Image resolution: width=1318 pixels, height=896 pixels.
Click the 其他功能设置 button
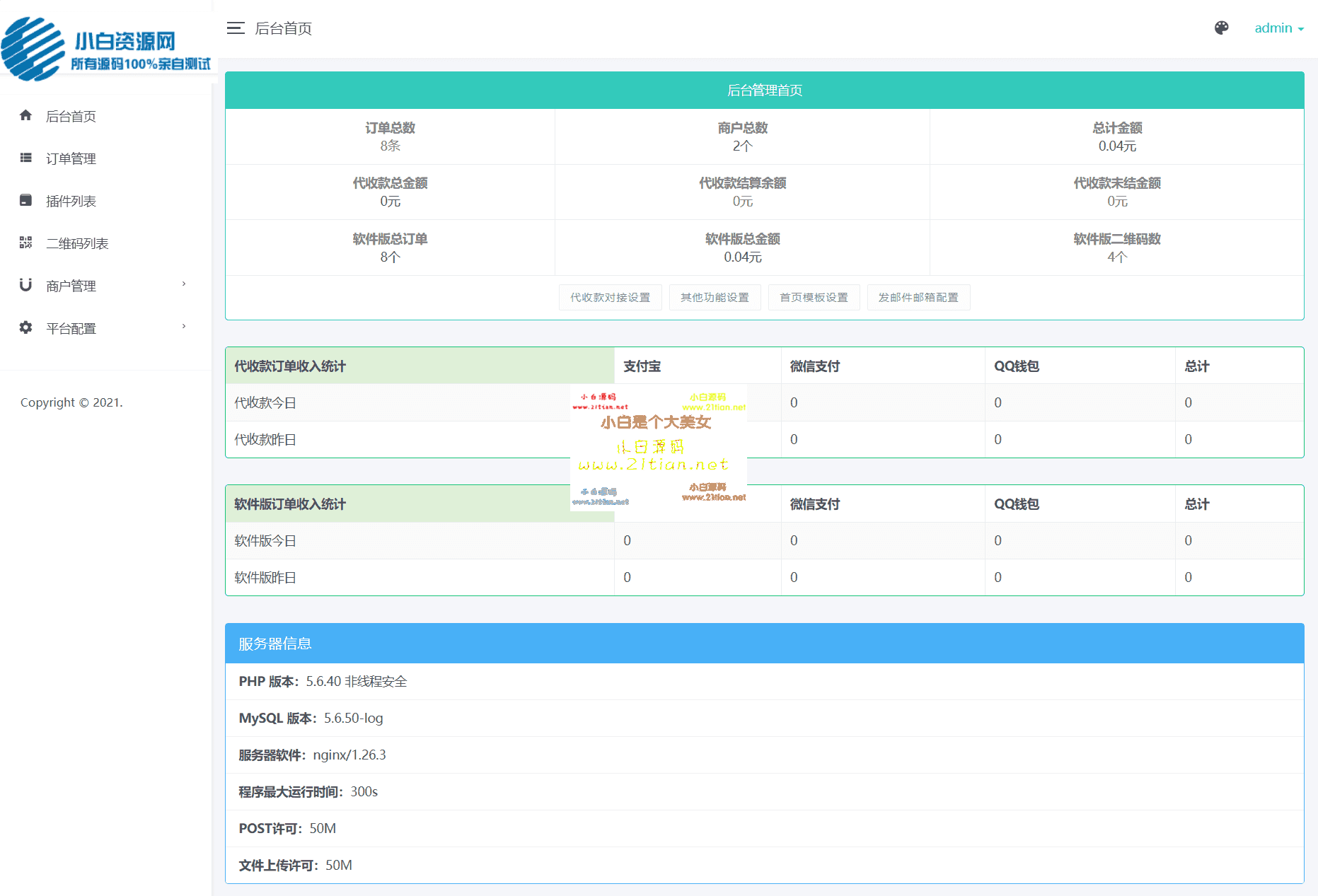tap(715, 297)
